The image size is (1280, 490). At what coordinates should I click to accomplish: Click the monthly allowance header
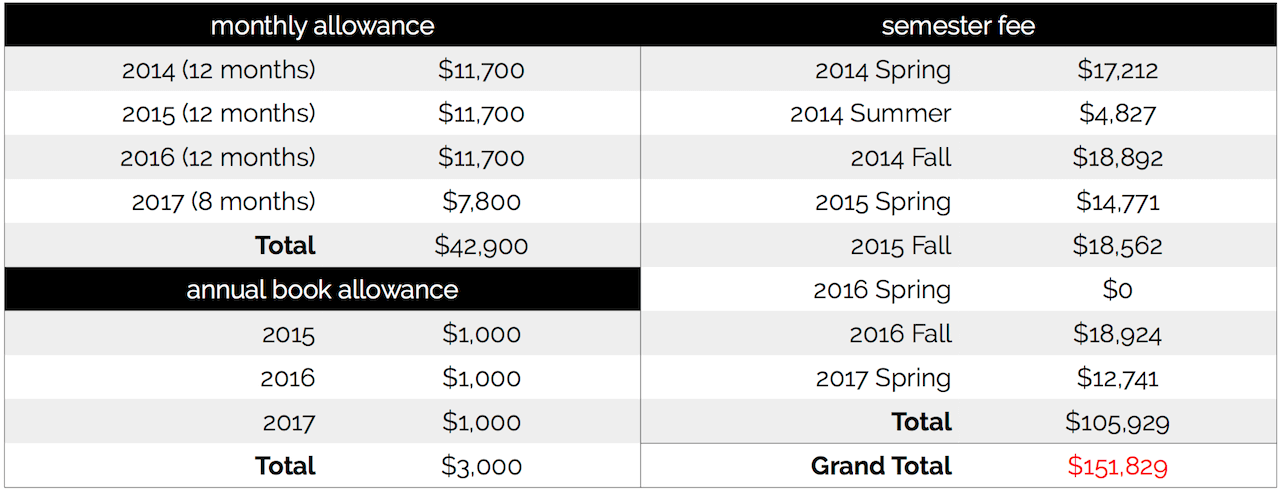pos(322,26)
